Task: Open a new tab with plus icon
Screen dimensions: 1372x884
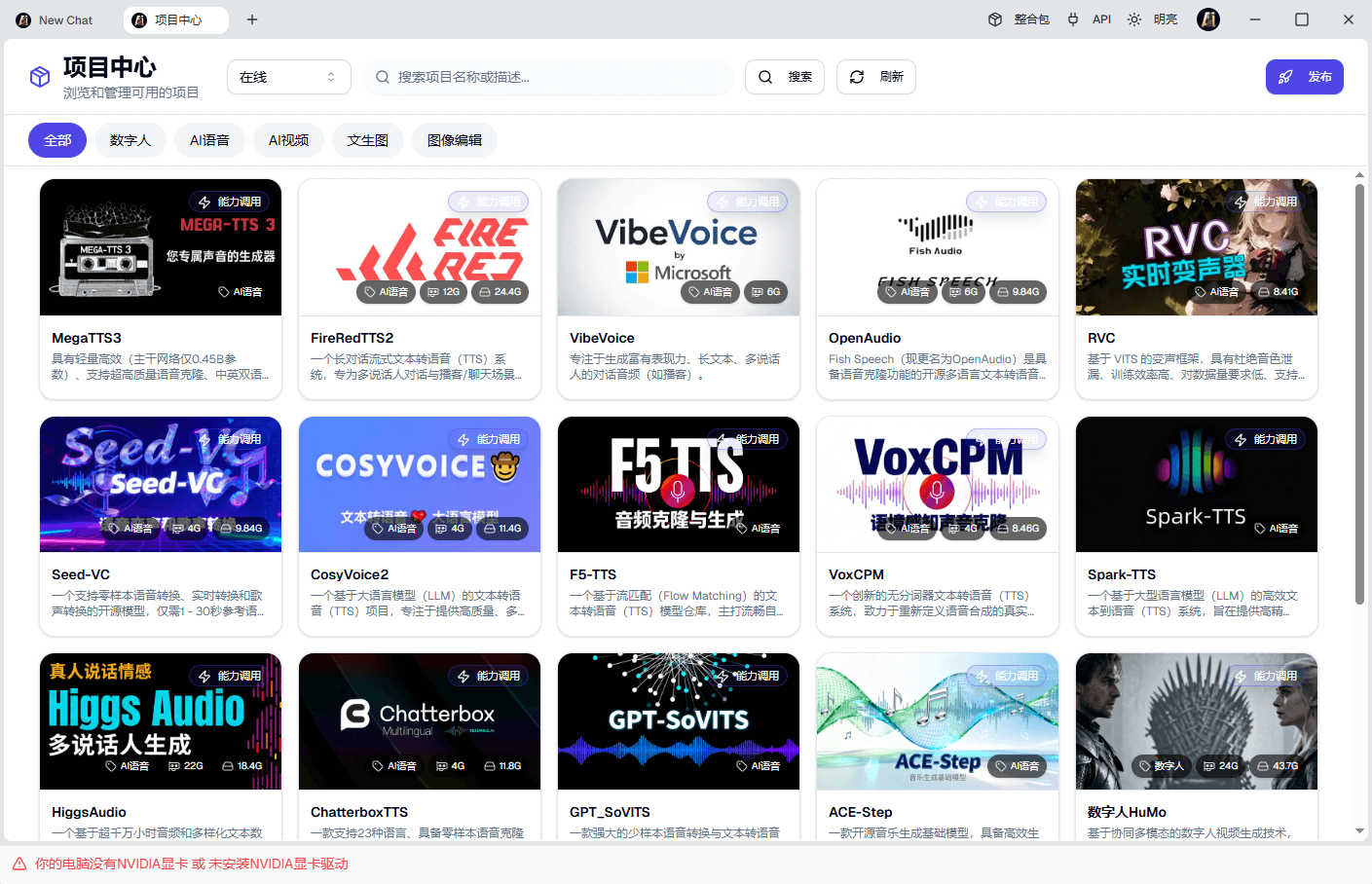Action: click(x=252, y=19)
